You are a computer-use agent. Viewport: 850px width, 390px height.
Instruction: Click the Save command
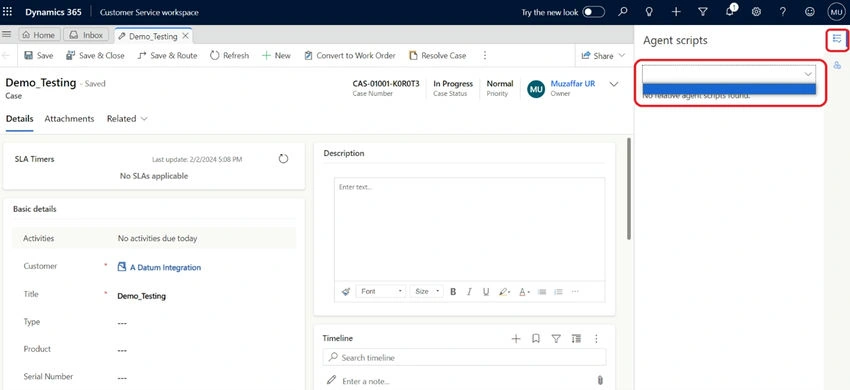[x=38, y=55]
